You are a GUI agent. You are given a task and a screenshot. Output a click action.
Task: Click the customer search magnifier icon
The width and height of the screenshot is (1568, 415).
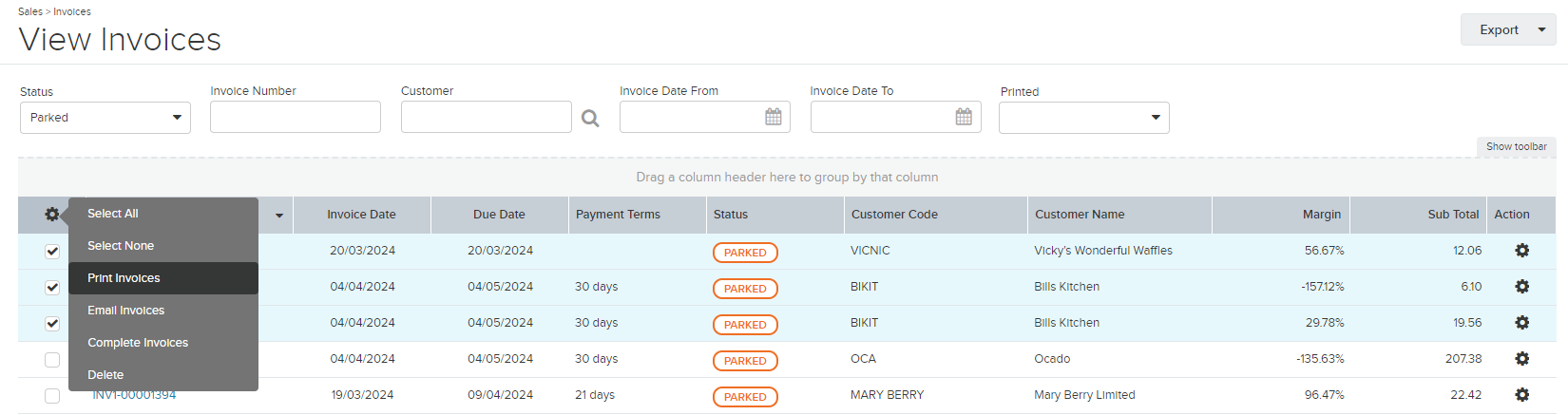click(x=590, y=119)
